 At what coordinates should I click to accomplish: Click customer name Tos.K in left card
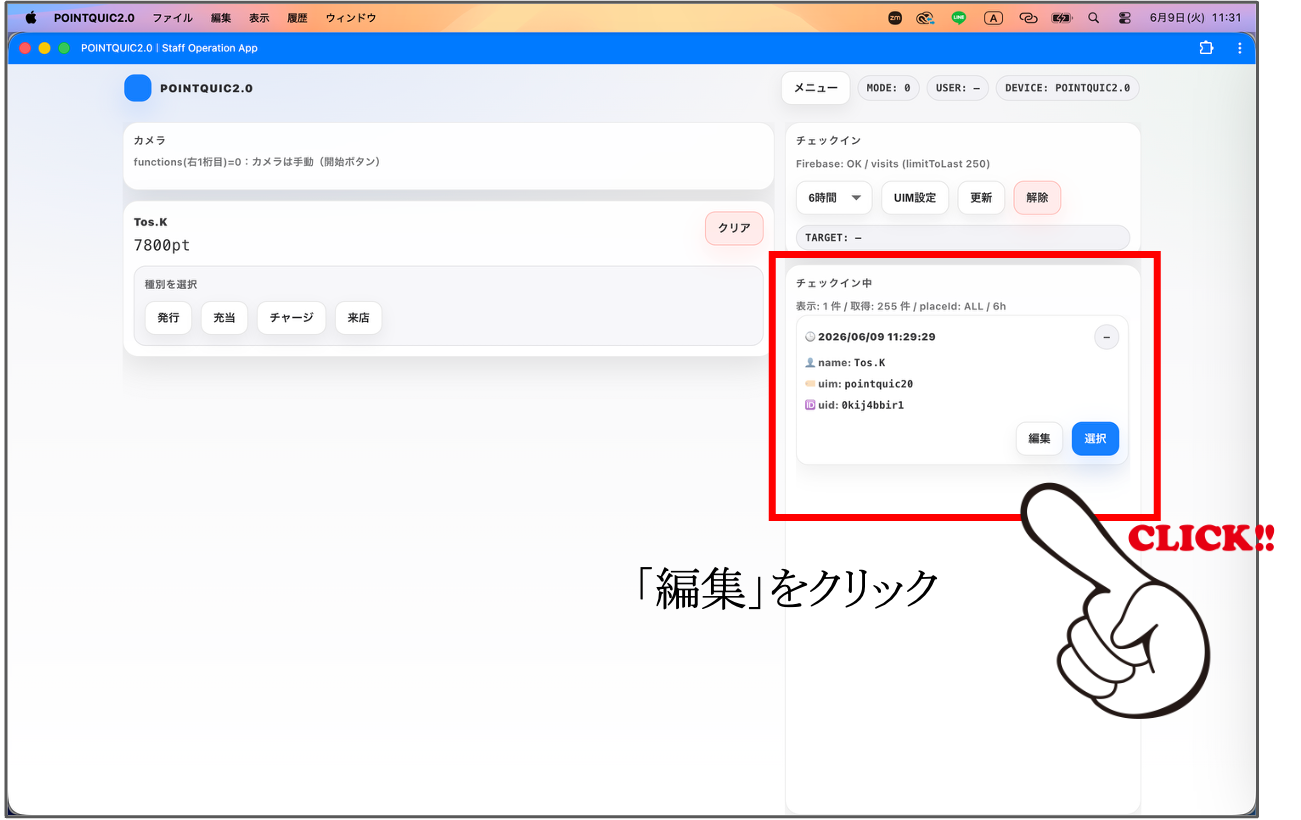click(x=151, y=222)
